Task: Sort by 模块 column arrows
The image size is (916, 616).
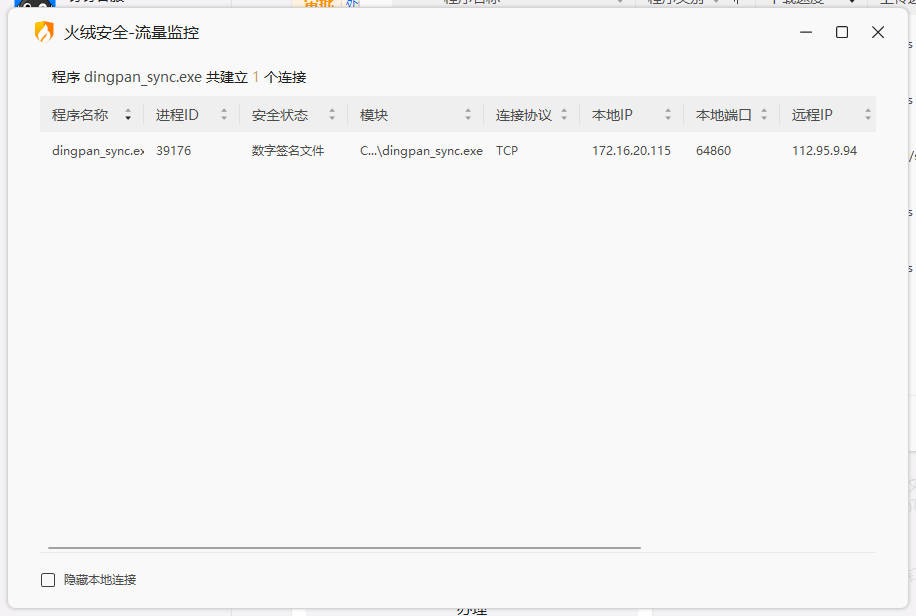Action: [x=467, y=115]
